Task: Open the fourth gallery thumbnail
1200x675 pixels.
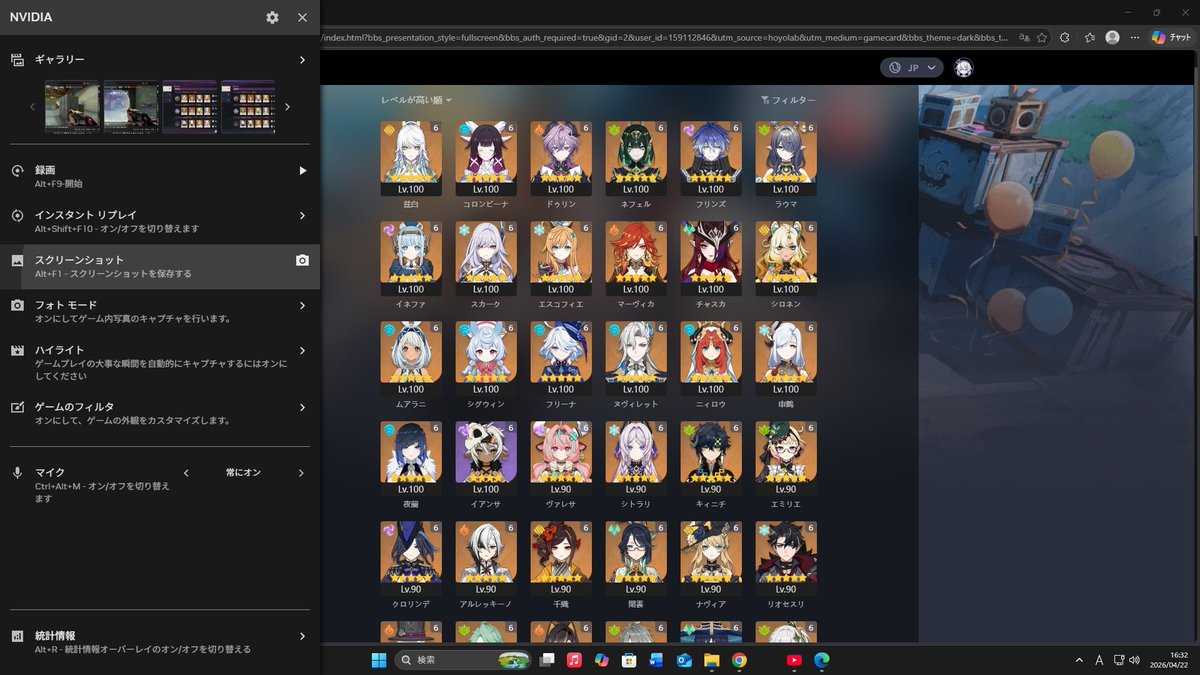Action: pos(248,106)
